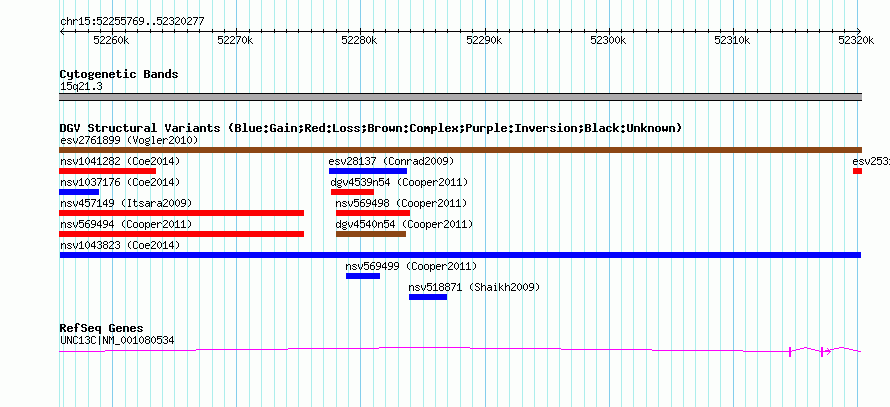Open the dgv4540n54 (Cooper2011) label
The image size is (890, 407).
click(x=405, y=224)
